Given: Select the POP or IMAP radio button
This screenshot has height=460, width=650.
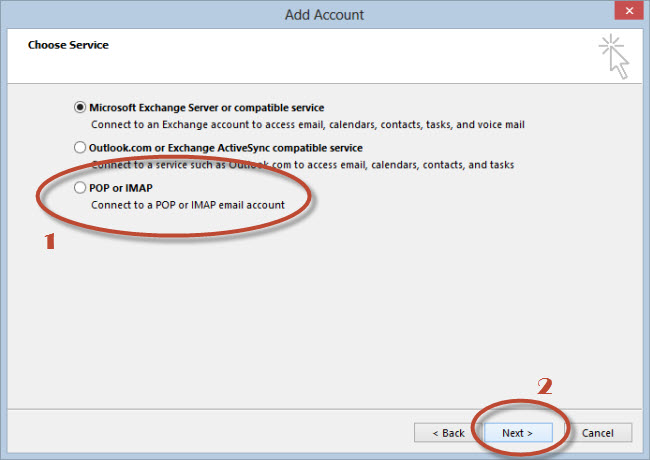Looking at the screenshot, I should click(x=80, y=187).
